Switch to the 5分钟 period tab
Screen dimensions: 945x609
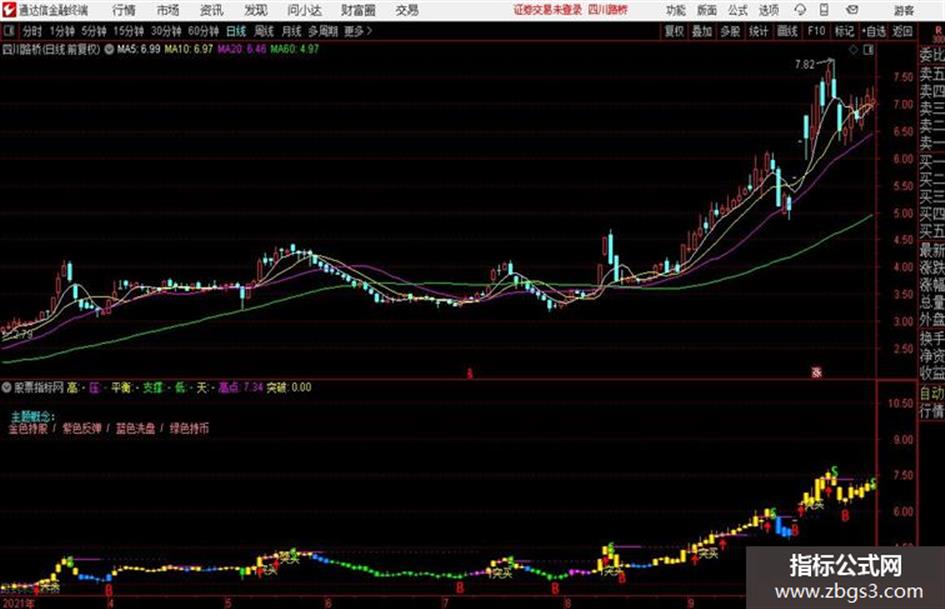point(94,31)
